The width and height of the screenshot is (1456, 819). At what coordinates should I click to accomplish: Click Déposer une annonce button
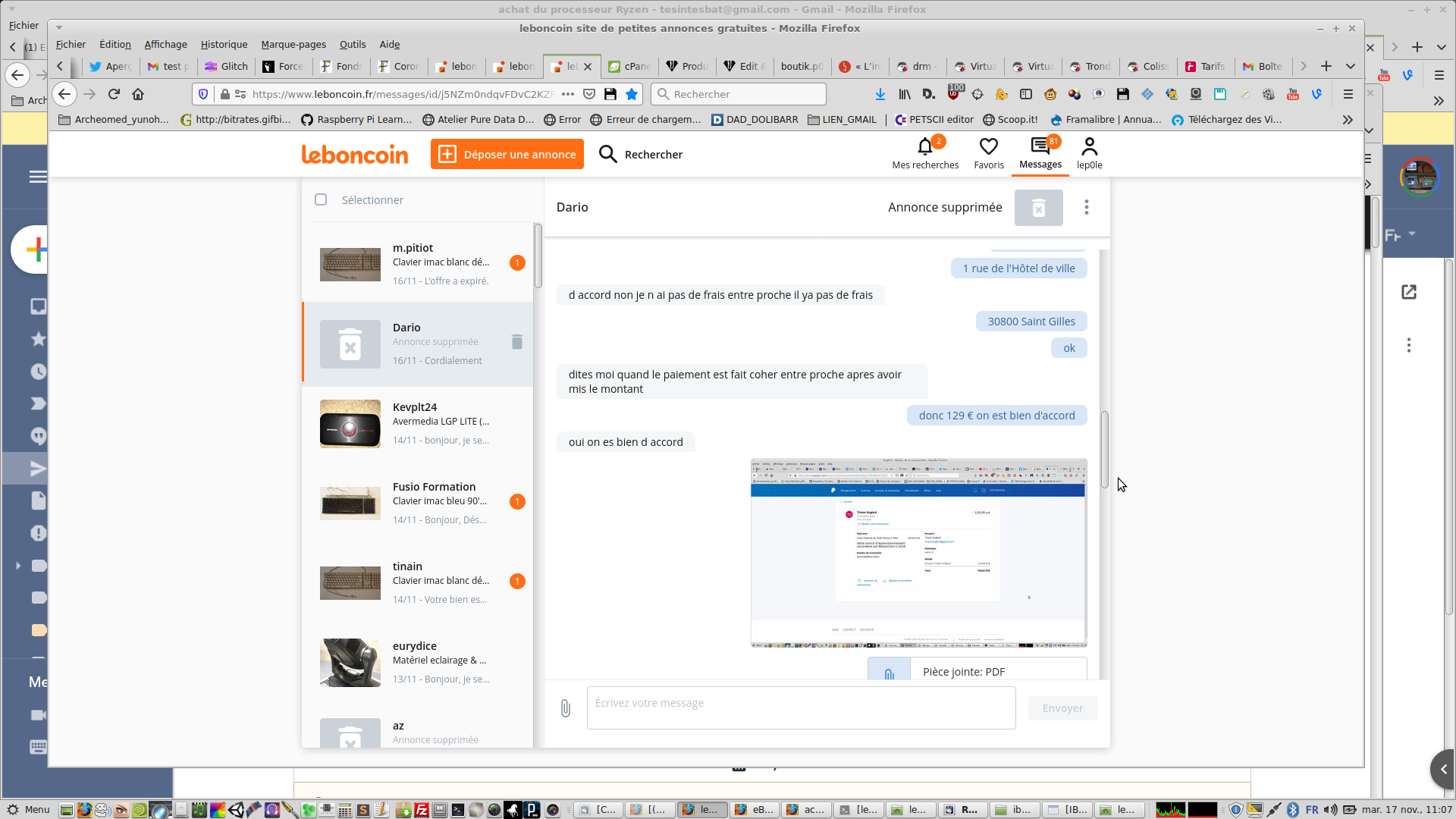(507, 155)
